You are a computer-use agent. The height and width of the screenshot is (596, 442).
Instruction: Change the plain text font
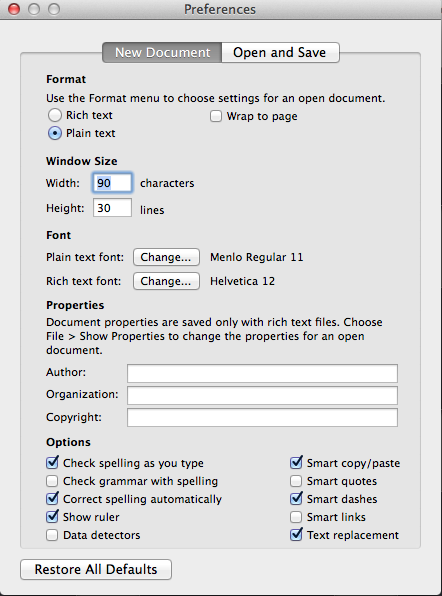click(x=166, y=257)
